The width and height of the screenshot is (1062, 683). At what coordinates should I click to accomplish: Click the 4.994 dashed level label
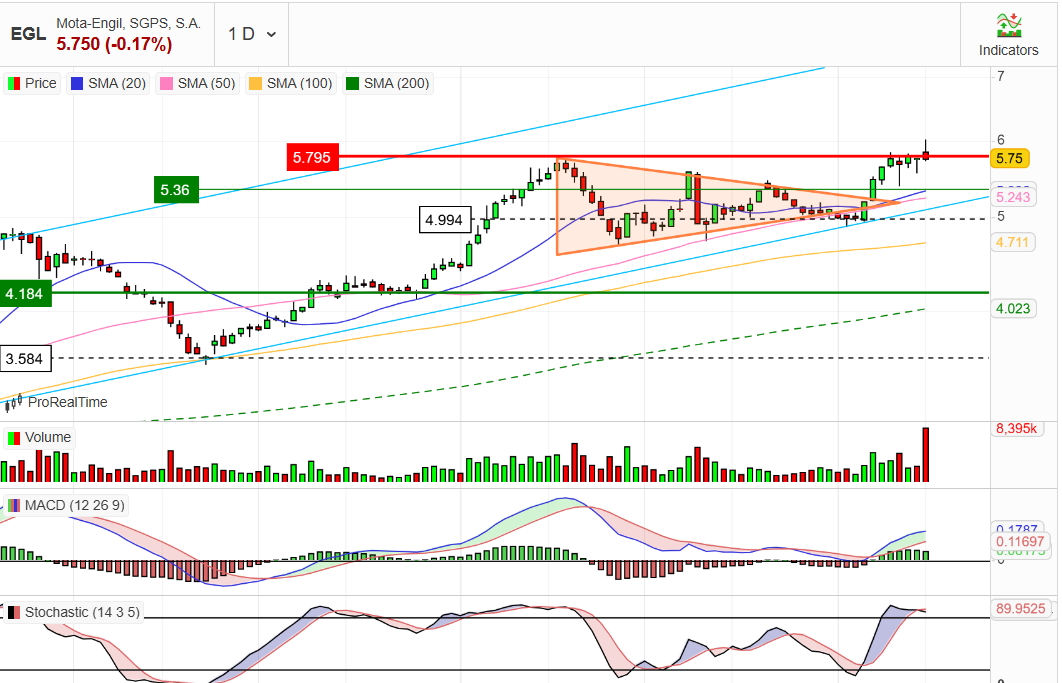point(444,220)
